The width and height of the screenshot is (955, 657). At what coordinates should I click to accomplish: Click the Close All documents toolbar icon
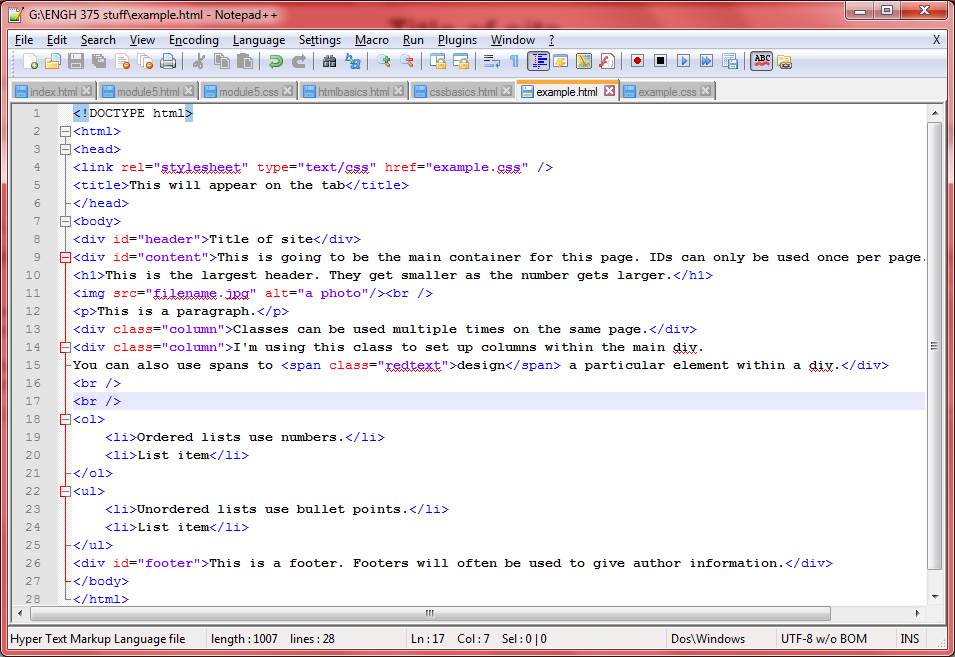click(145, 61)
